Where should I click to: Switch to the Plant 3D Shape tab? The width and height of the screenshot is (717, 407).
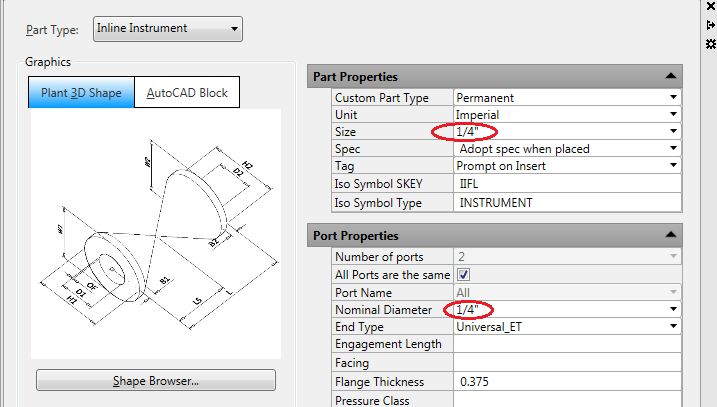[x=81, y=93]
